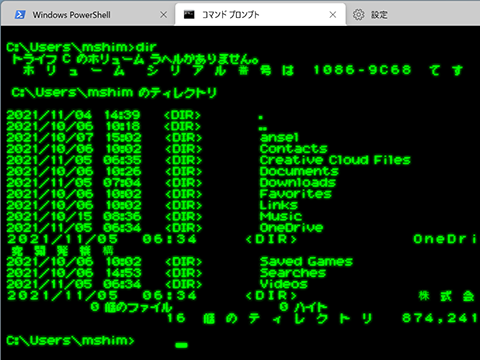Viewport: 480px width, 360px height.
Task: Click the 'Contacts' directory name
Action: click(x=293, y=149)
